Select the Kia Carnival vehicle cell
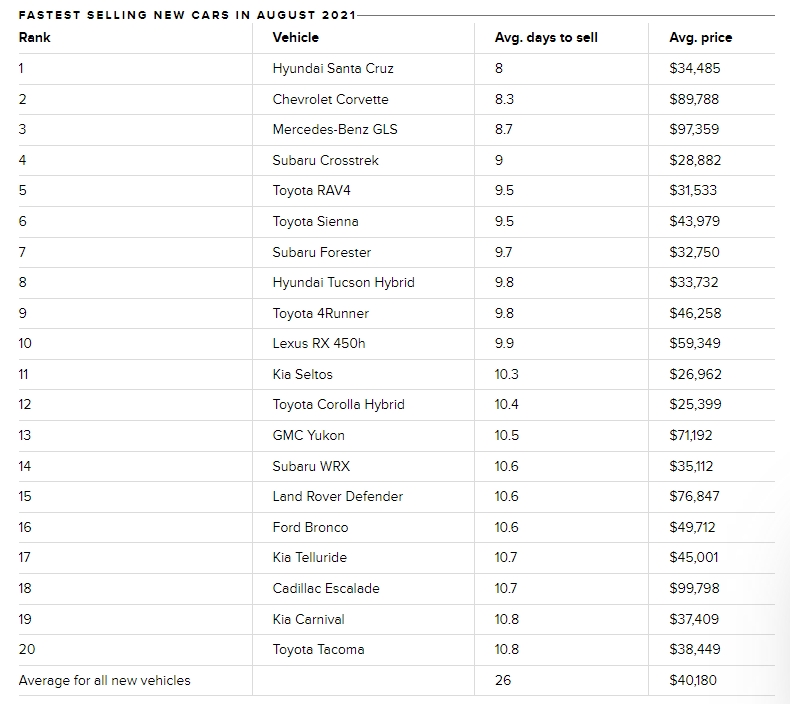This screenshot has width=790, height=704. click(x=308, y=619)
